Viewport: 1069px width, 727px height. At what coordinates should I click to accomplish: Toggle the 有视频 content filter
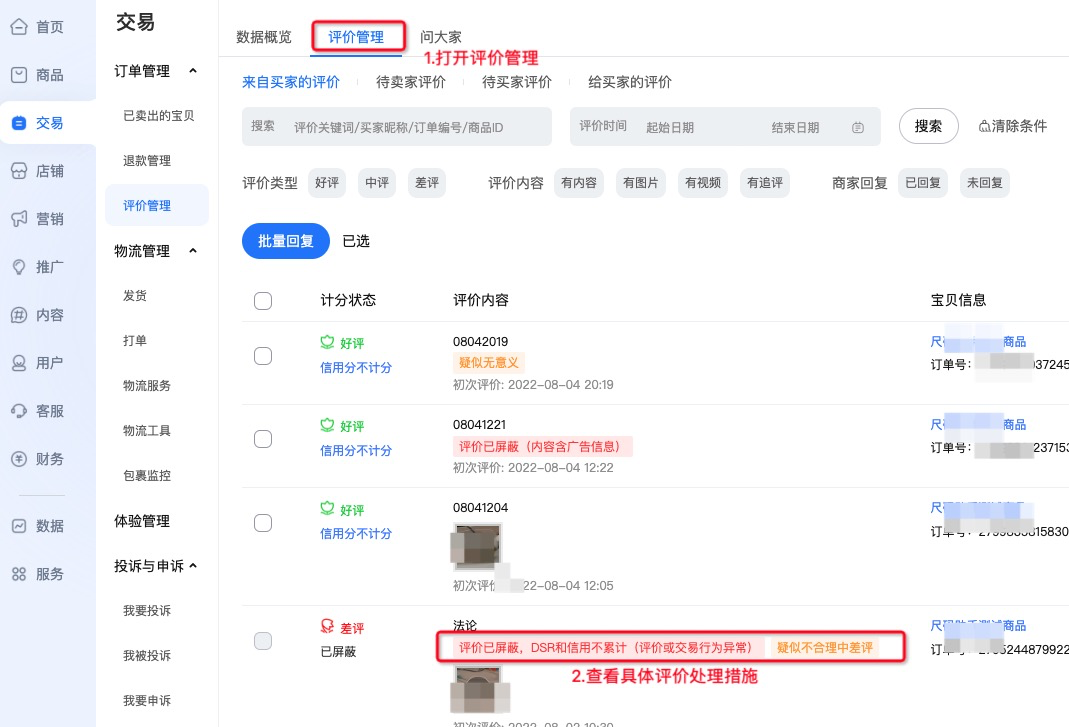pyautogui.click(x=703, y=183)
